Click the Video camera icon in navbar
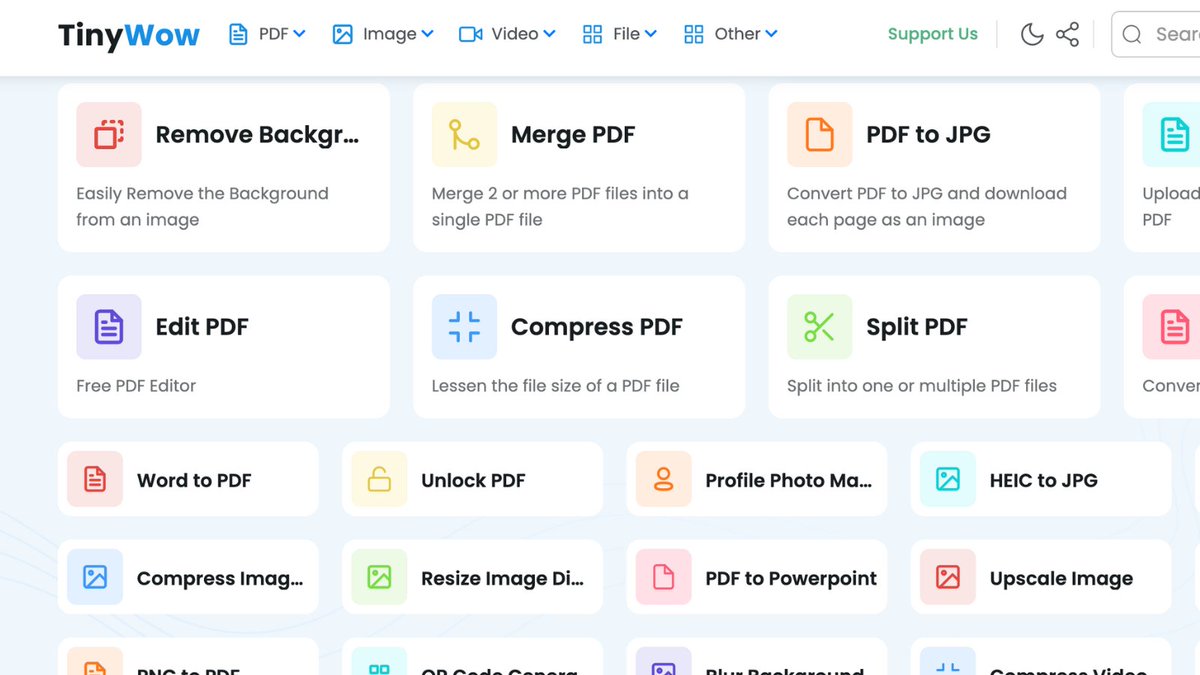The image size is (1200, 675). (x=470, y=35)
